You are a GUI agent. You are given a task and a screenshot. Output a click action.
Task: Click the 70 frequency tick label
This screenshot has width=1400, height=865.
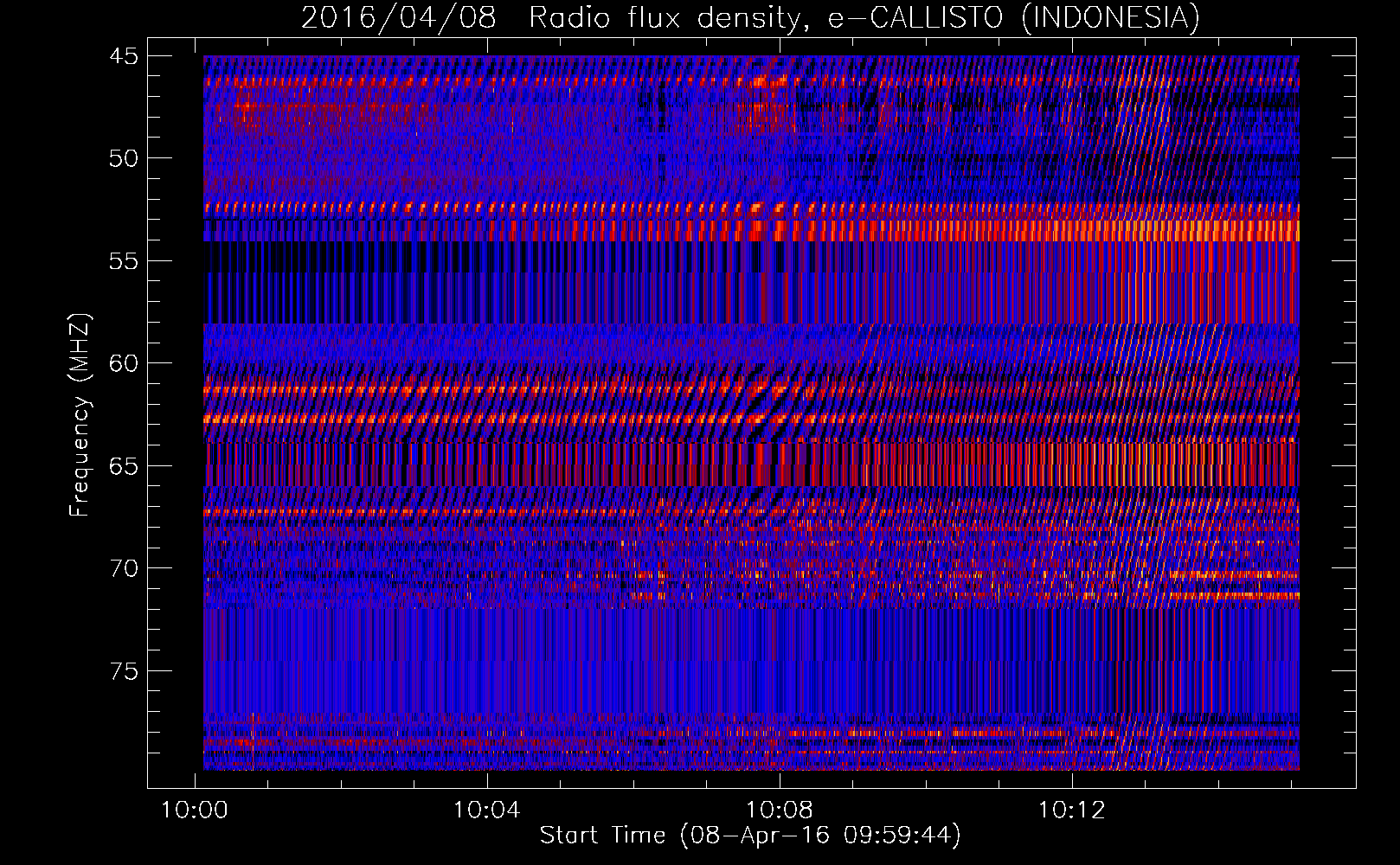pos(124,568)
